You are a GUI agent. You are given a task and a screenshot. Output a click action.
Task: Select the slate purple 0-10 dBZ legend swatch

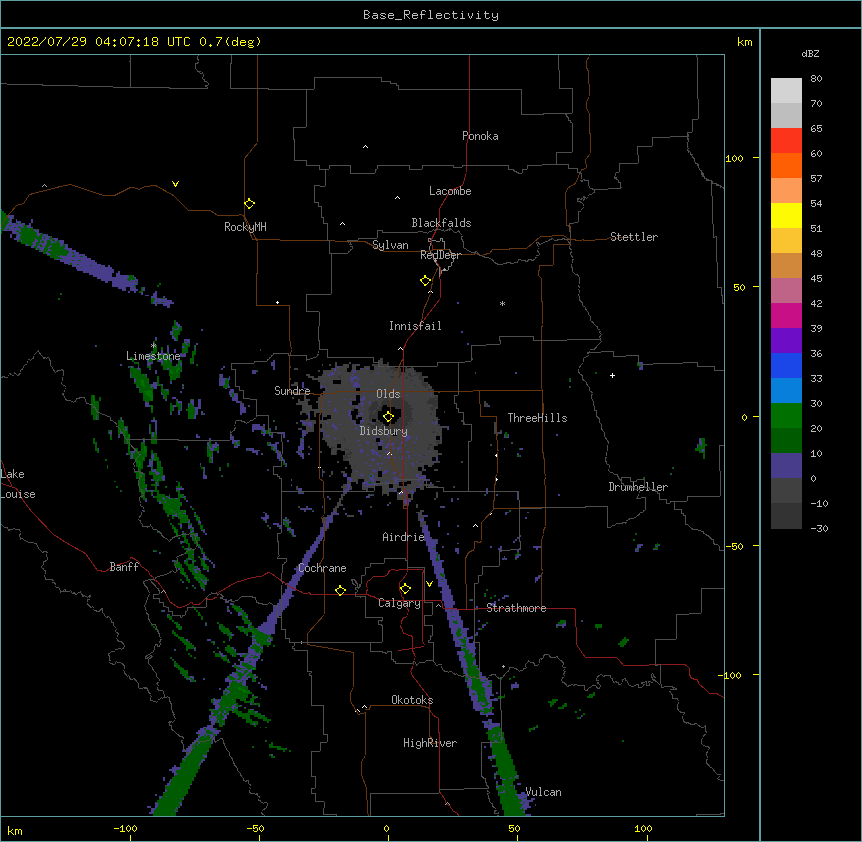[x=786, y=466]
